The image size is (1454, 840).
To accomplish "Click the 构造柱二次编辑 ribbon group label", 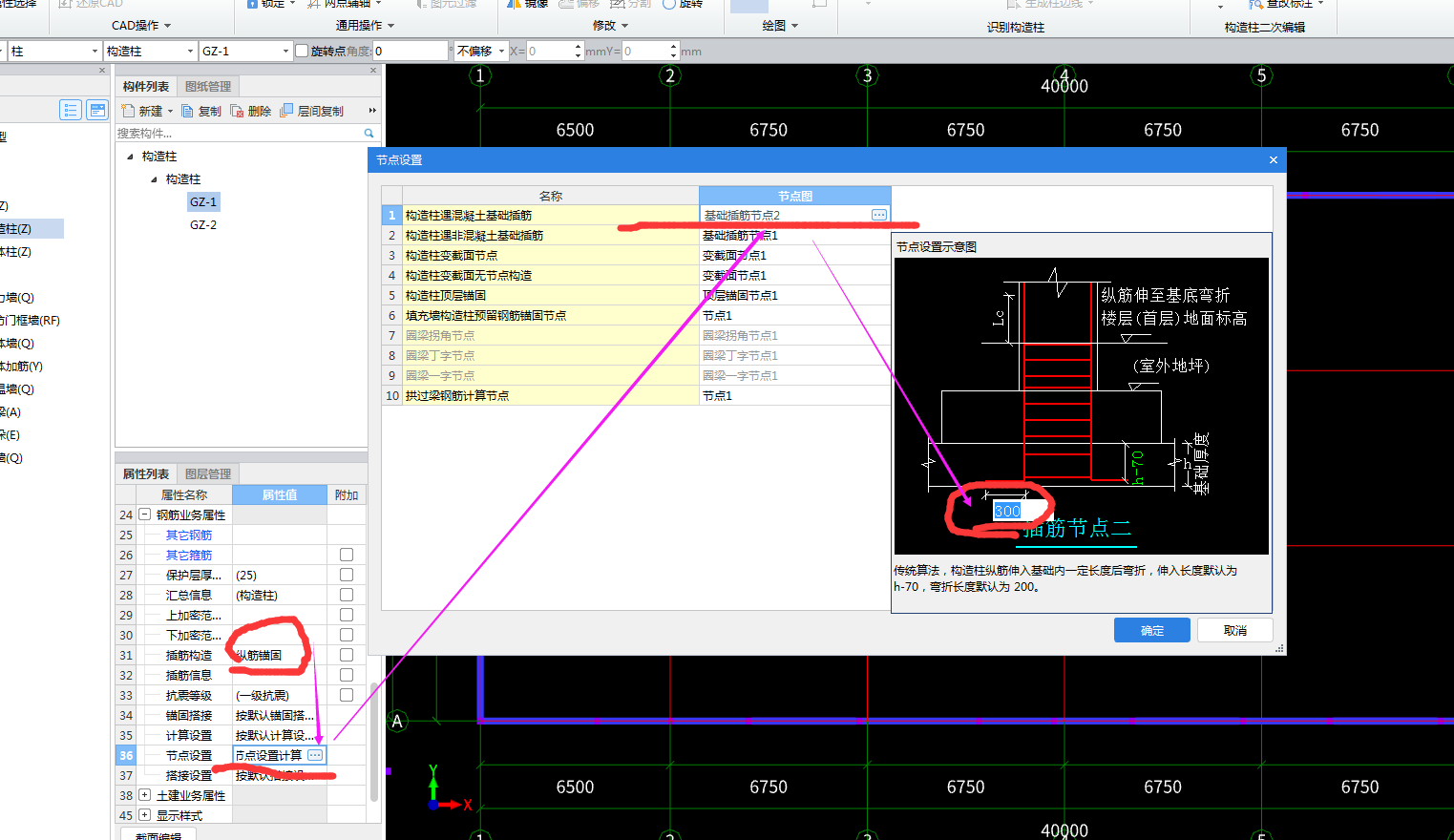I will pyautogui.click(x=1265, y=27).
